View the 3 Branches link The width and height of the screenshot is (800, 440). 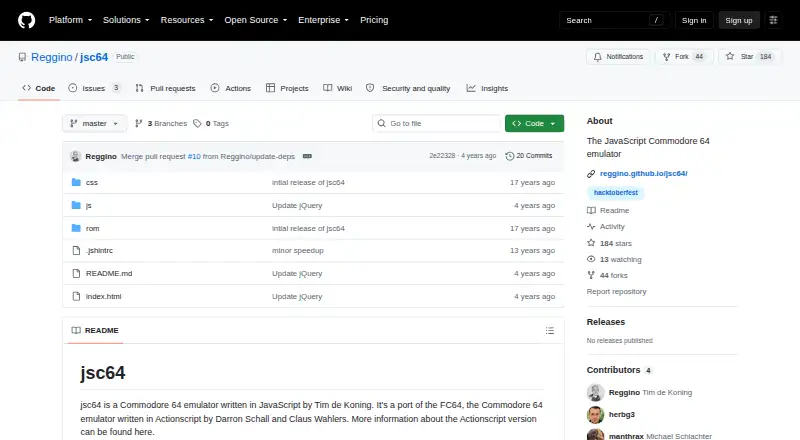tap(161, 124)
